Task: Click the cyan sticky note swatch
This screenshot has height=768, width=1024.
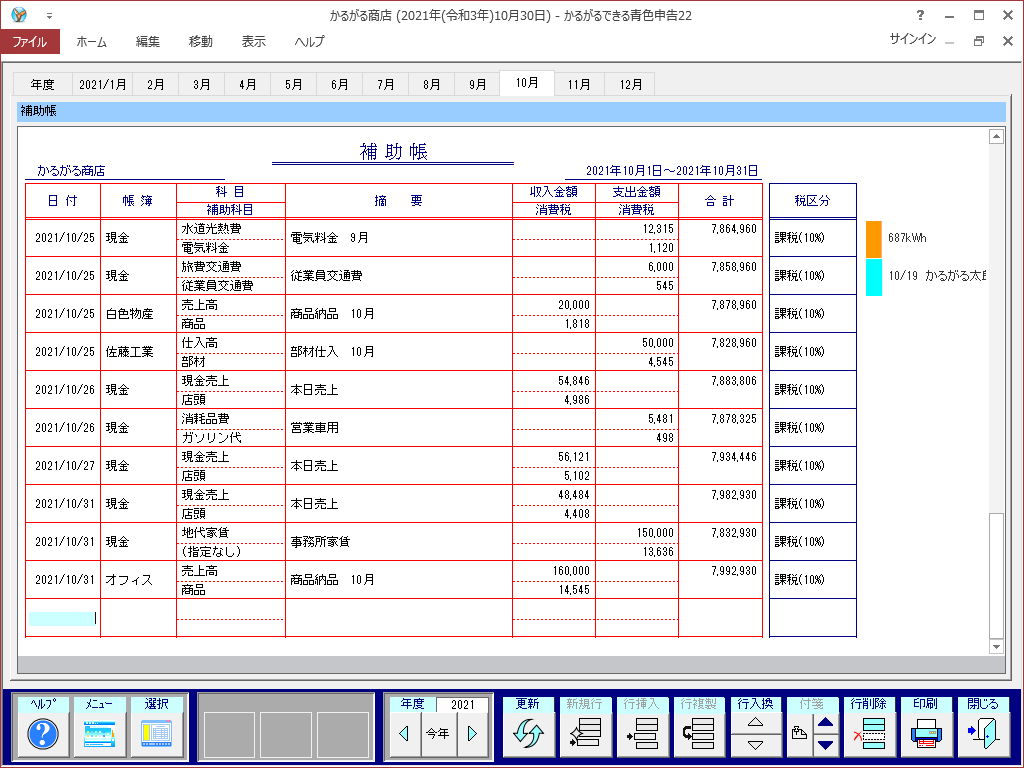Action: (874, 277)
